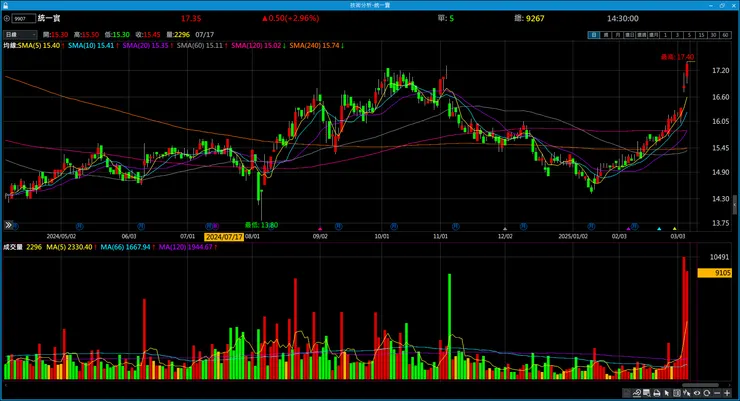Switch to the 週 weekly timeframe
The height and width of the screenshot is (401, 740).
[605, 35]
